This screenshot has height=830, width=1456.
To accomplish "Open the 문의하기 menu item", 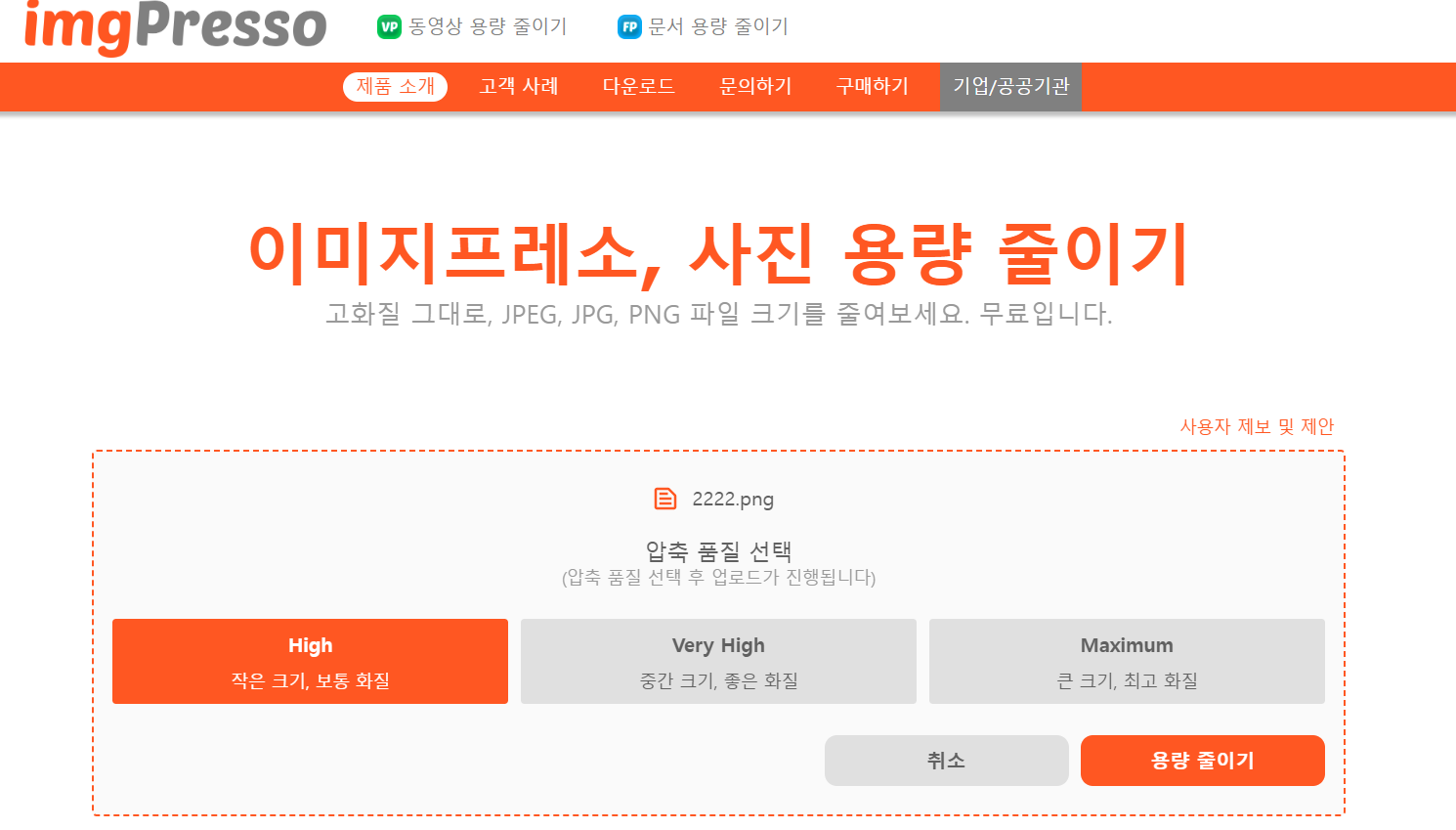I will pos(755,86).
